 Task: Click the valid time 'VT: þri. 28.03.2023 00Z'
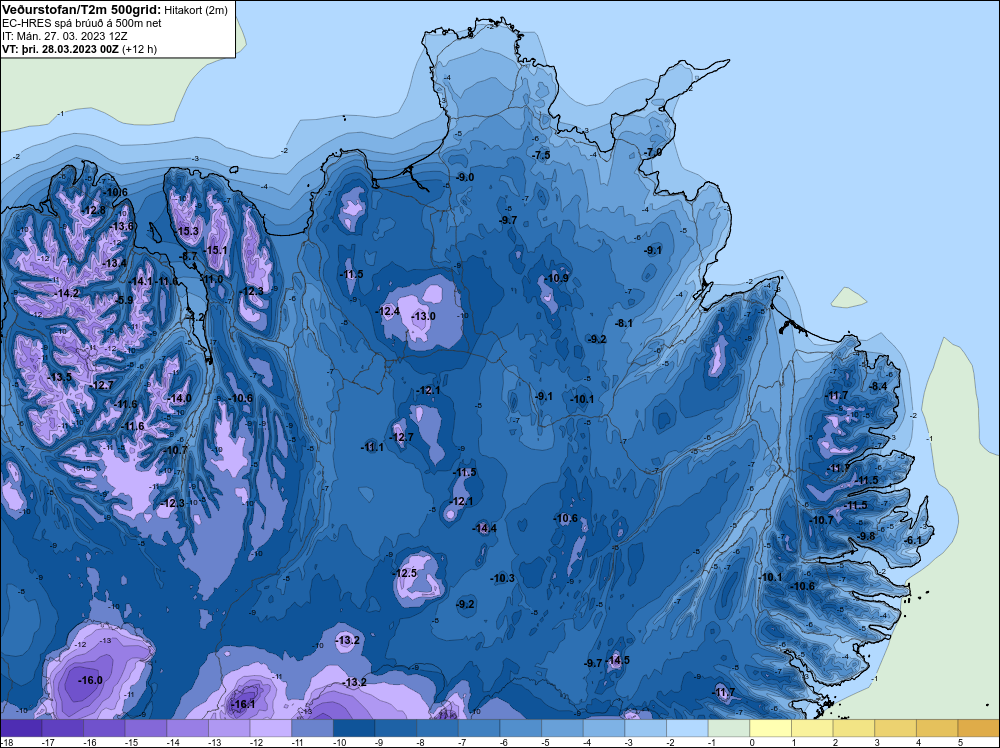[60, 49]
